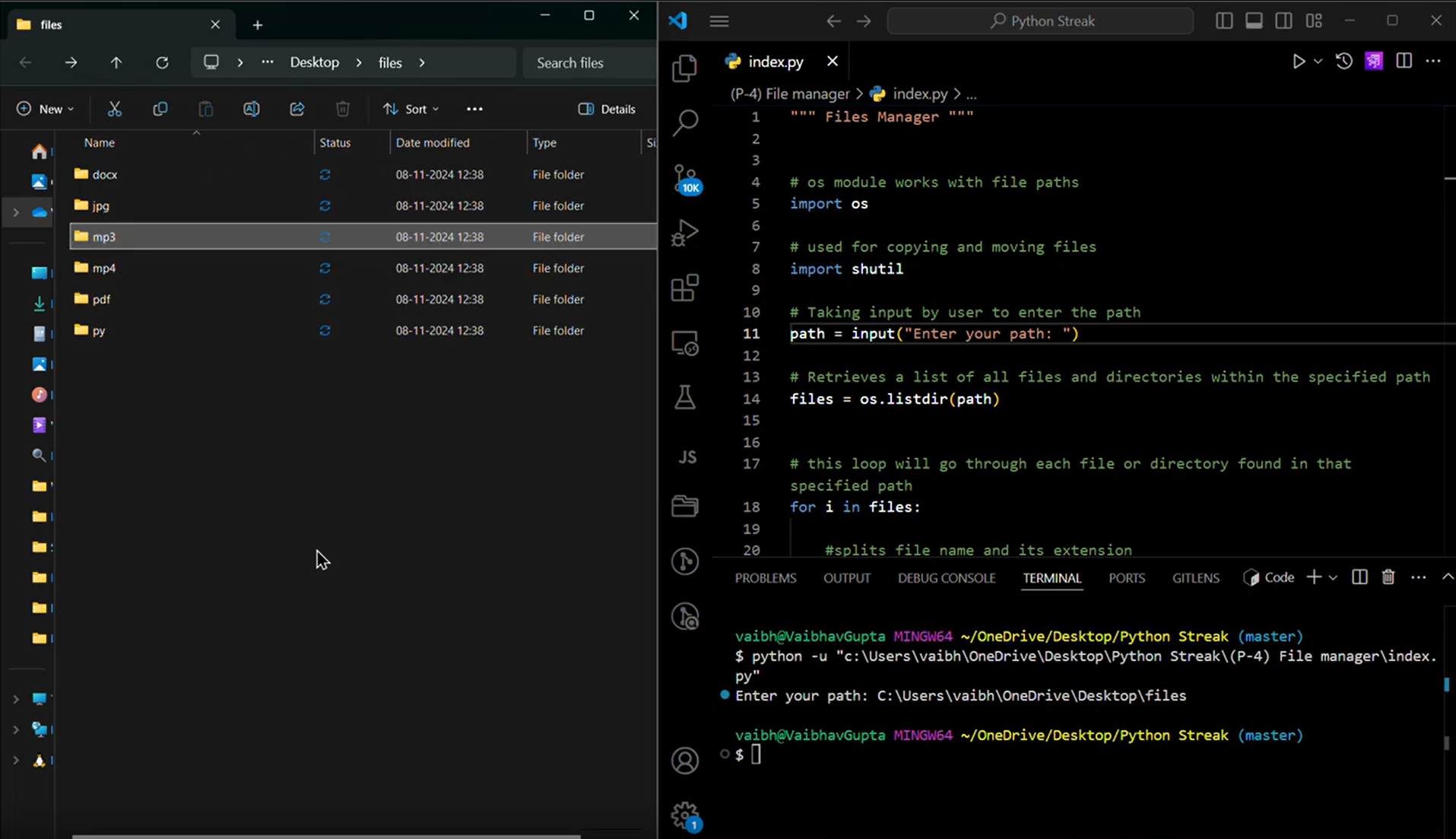Go back in VS Code navigation
The height and width of the screenshot is (839, 1456).
coord(833,21)
